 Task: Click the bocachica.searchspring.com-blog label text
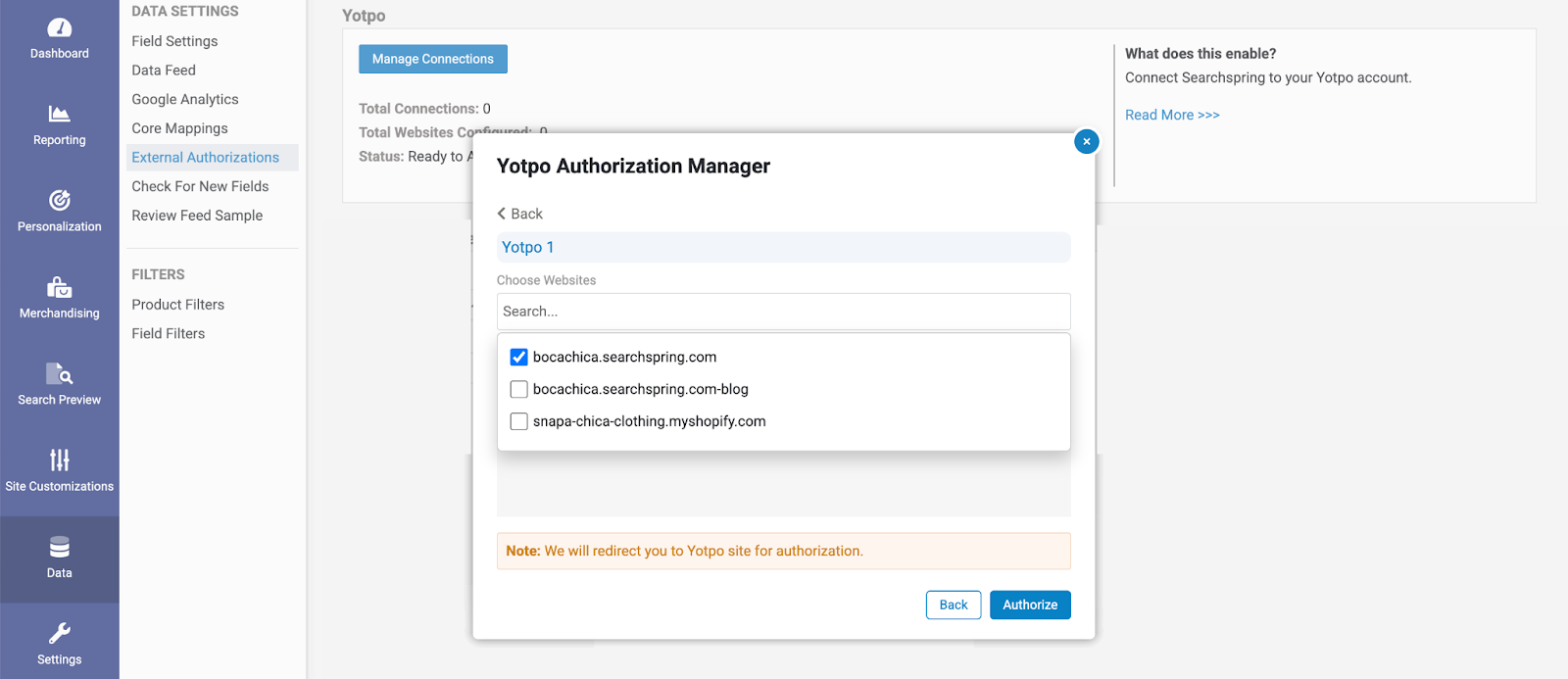[x=641, y=390]
